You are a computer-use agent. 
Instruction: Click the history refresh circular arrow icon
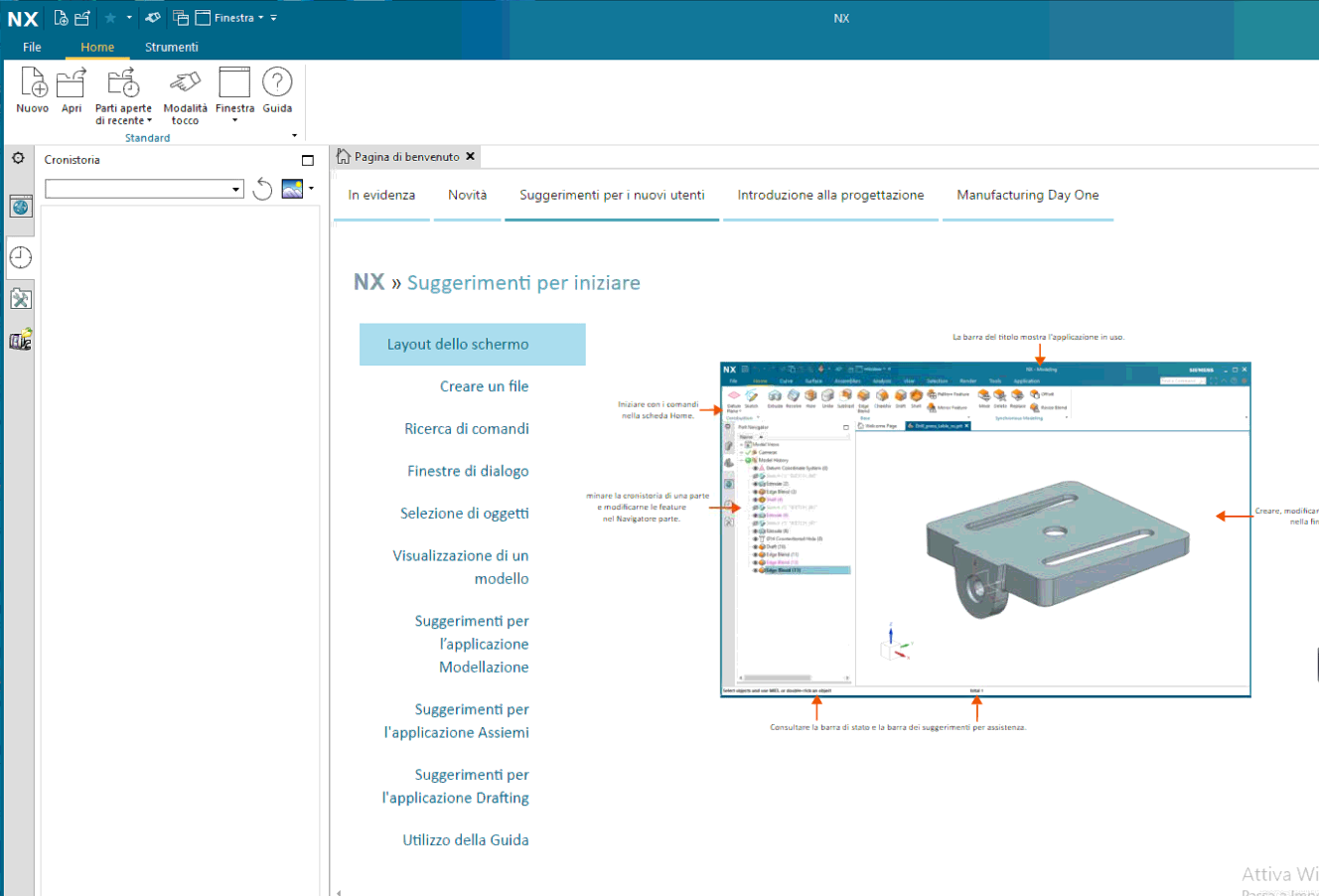click(262, 189)
